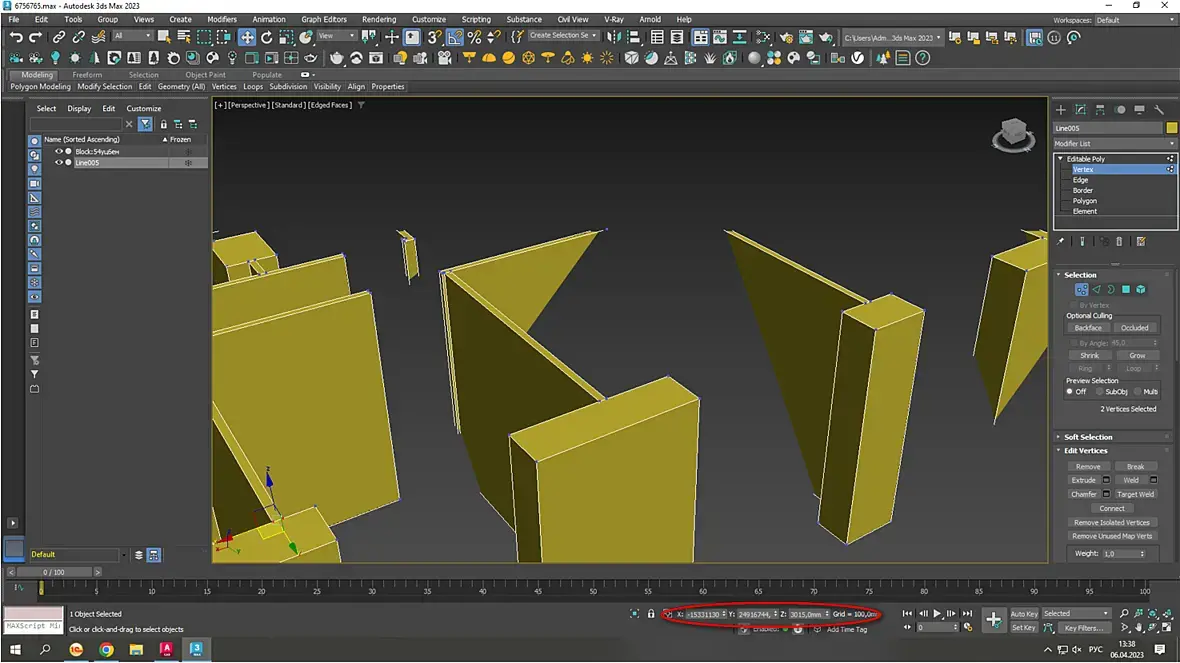Click the Element sub-object cube icon
1180x663 pixels.
coord(1140,290)
